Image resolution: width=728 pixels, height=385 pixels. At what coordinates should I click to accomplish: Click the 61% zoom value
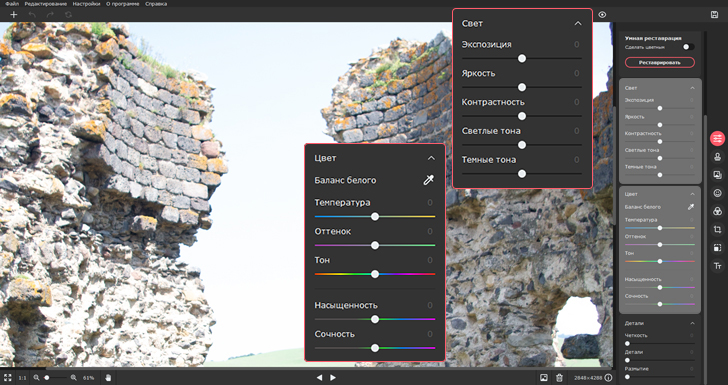point(88,378)
